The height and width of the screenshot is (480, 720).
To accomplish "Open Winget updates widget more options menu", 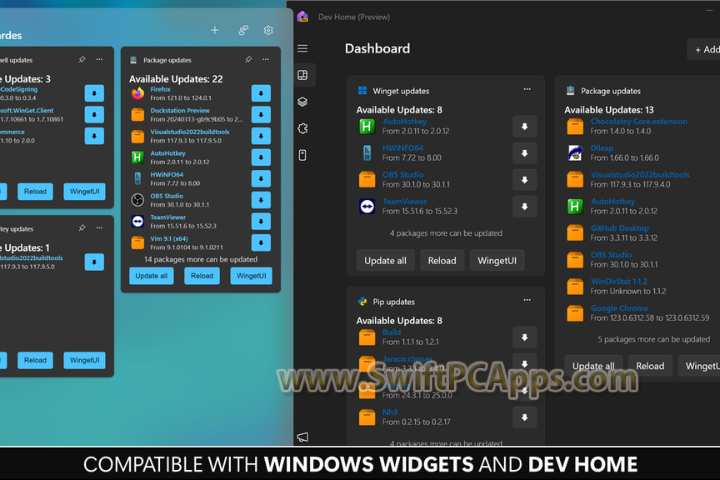I will pos(527,89).
